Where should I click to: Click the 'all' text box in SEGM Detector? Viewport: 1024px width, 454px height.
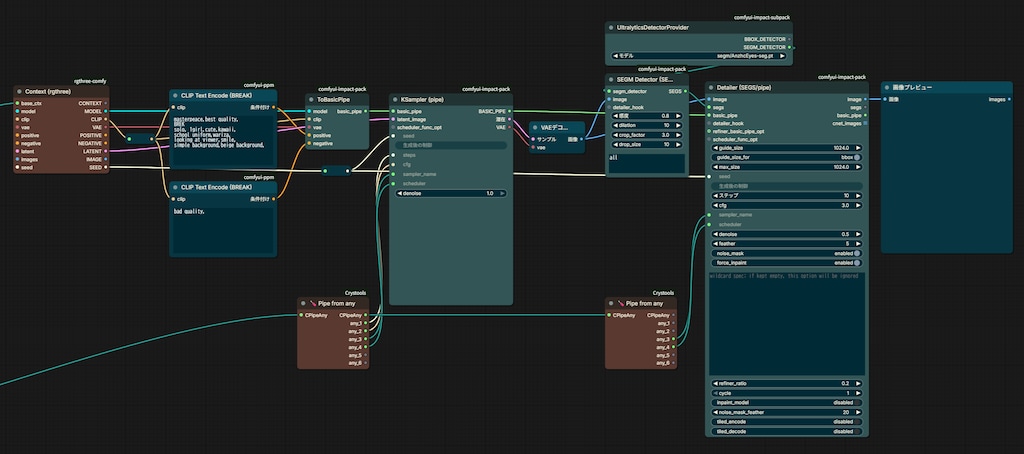[647, 163]
